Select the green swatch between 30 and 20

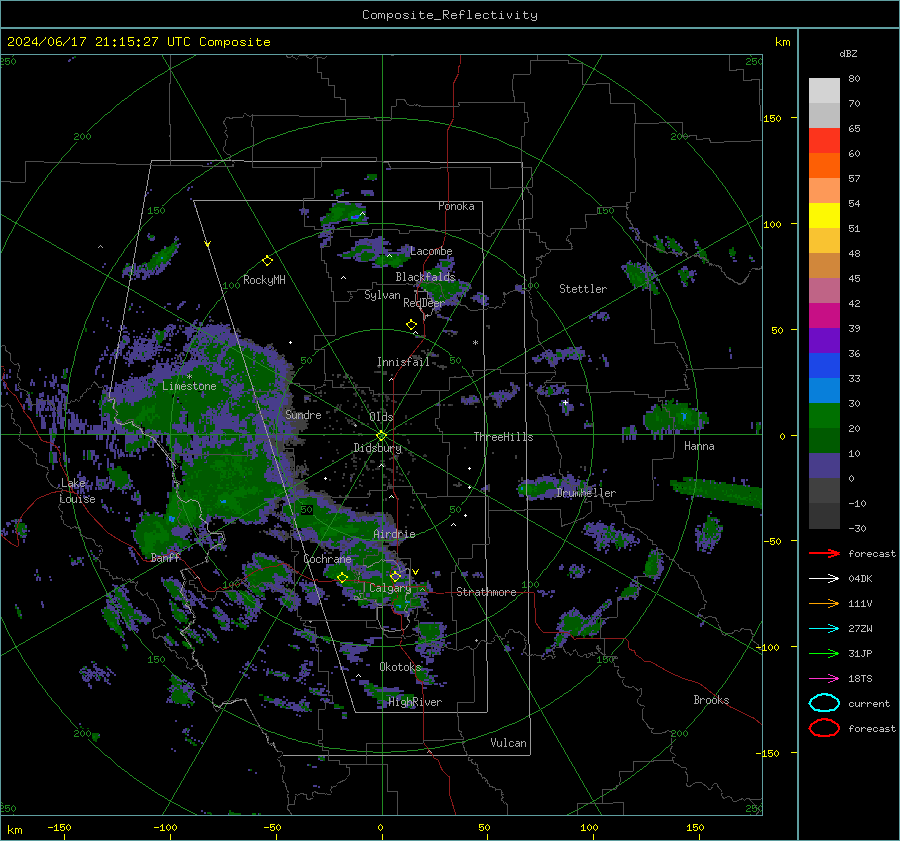coord(824,416)
